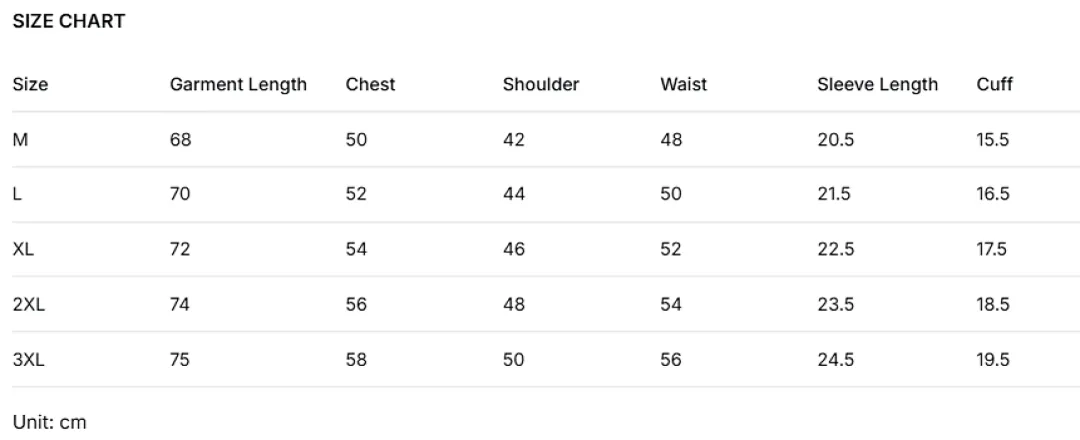
Task: Select the L size row label
Action: click(17, 194)
